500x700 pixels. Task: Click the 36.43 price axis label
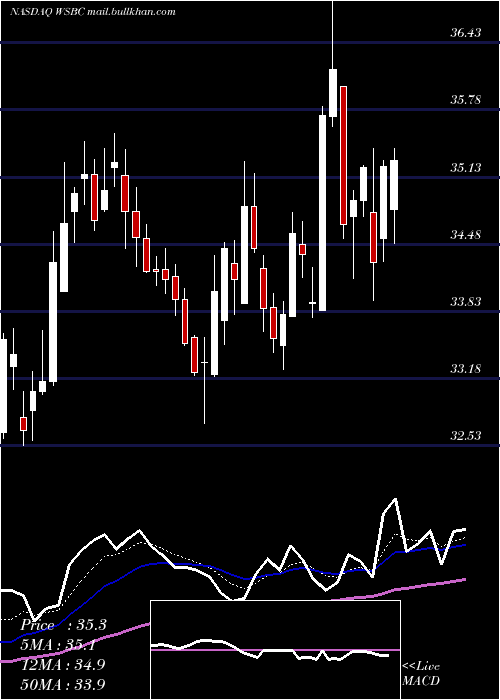[x=465, y=33]
